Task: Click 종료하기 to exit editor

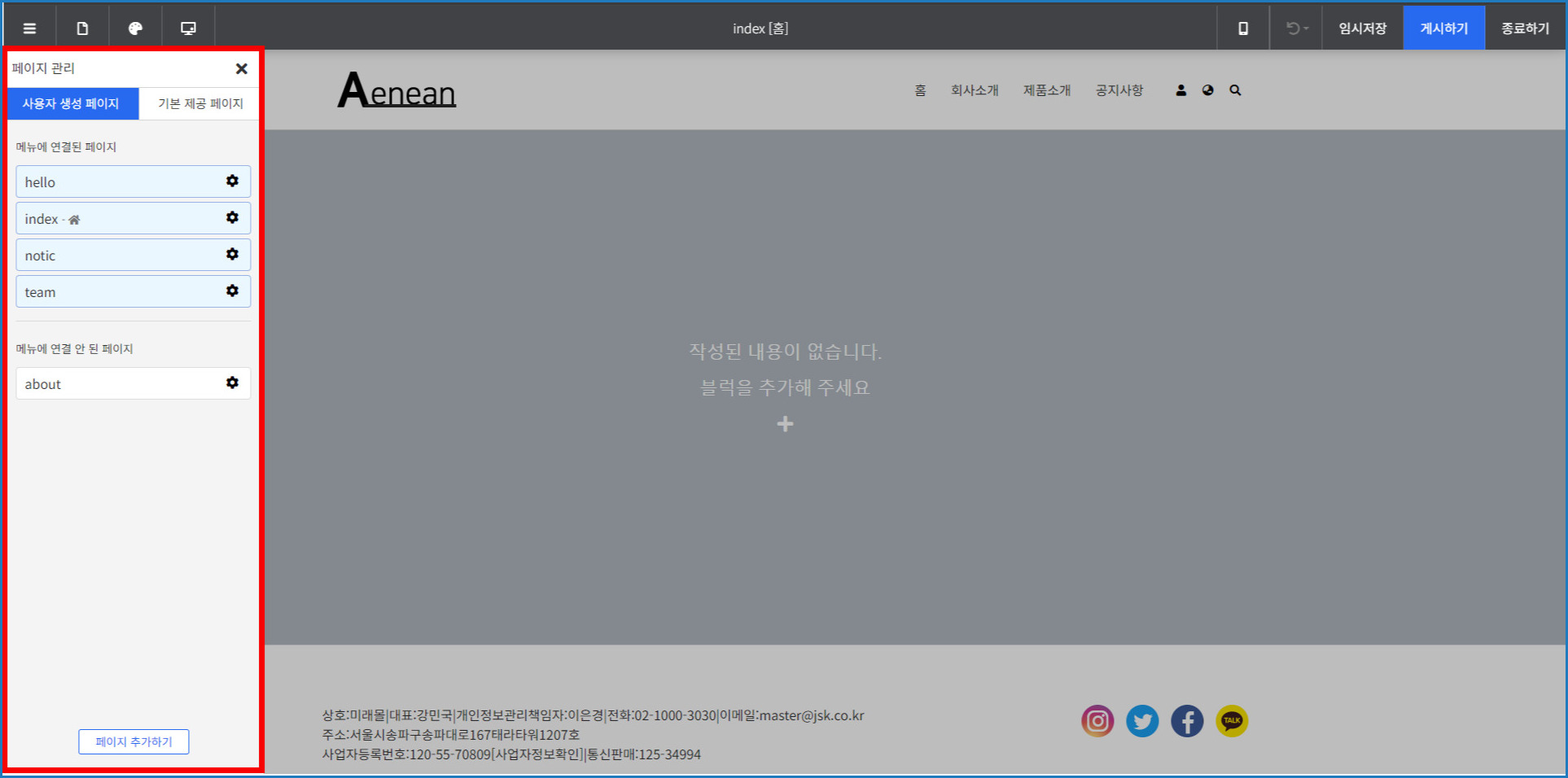Action: (1525, 28)
